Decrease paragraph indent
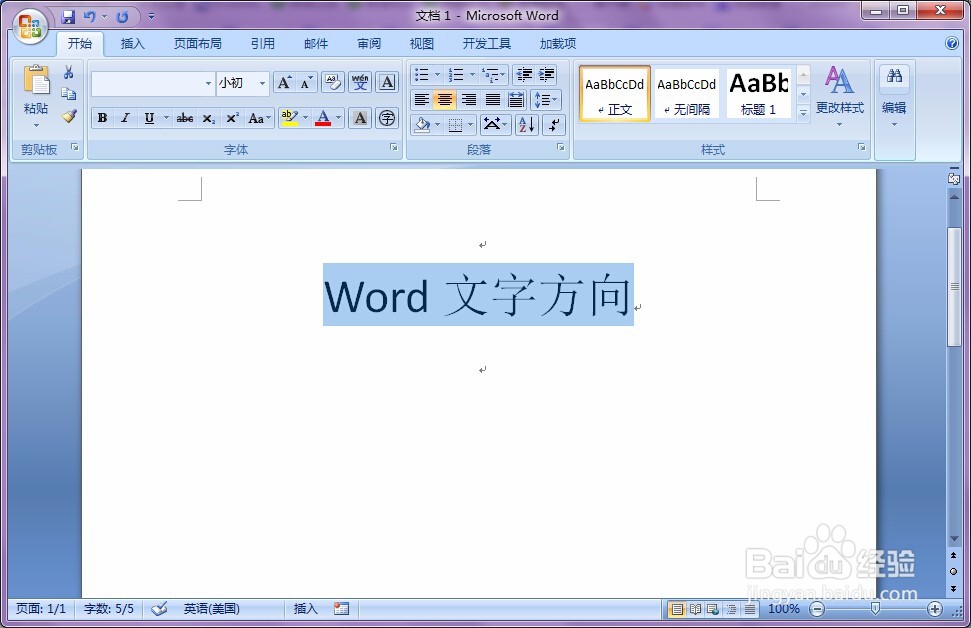The image size is (971, 628). pos(524,75)
